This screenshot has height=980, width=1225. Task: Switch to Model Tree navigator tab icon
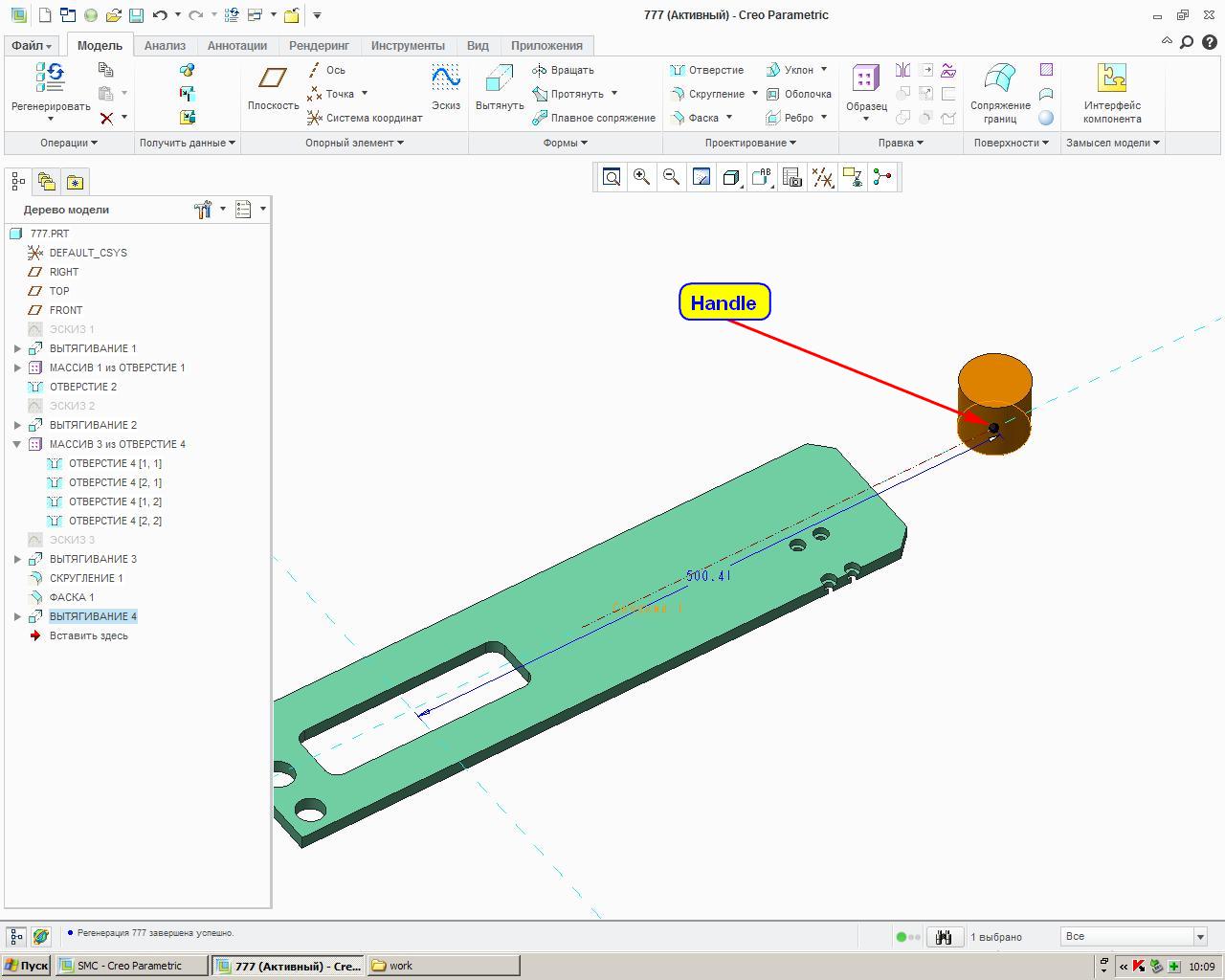point(18,182)
